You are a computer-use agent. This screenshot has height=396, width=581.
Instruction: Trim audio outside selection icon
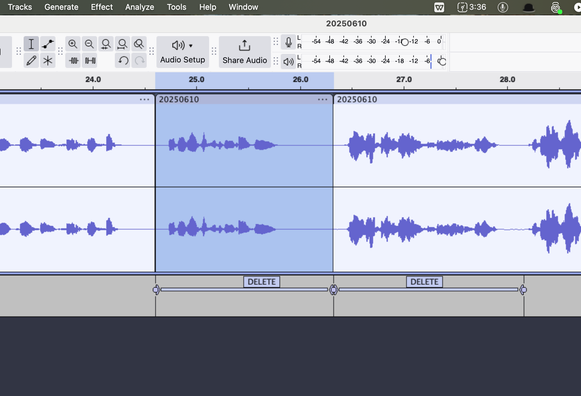(x=73, y=60)
